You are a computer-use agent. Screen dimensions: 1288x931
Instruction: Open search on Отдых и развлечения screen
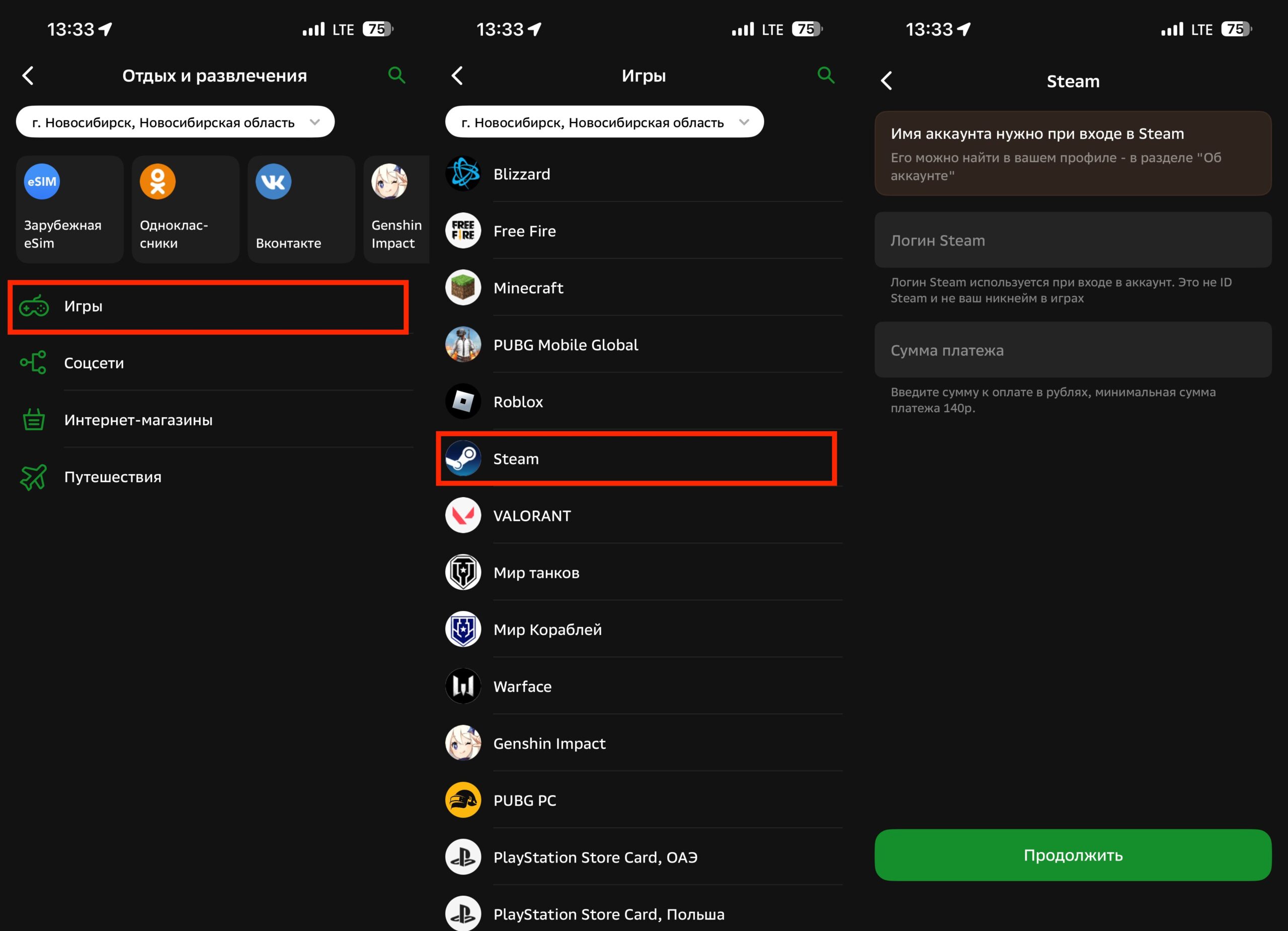pyautogui.click(x=396, y=74)
